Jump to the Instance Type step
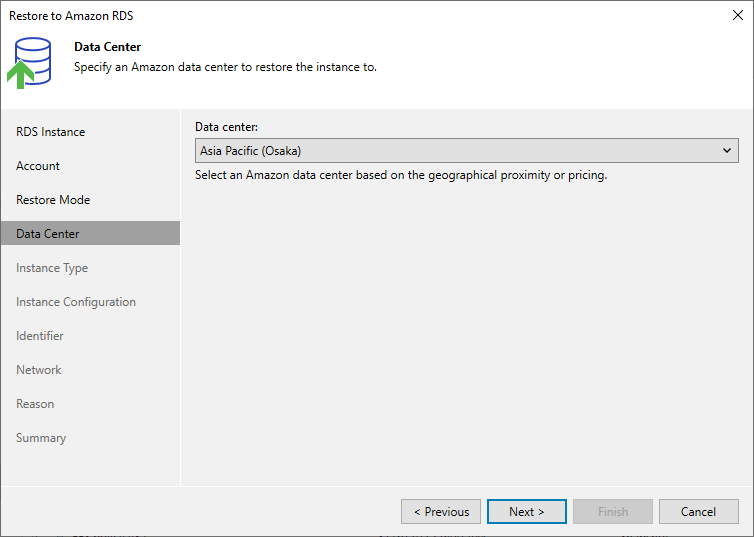The width and height of the screenshot is (754, 537). 52,268
